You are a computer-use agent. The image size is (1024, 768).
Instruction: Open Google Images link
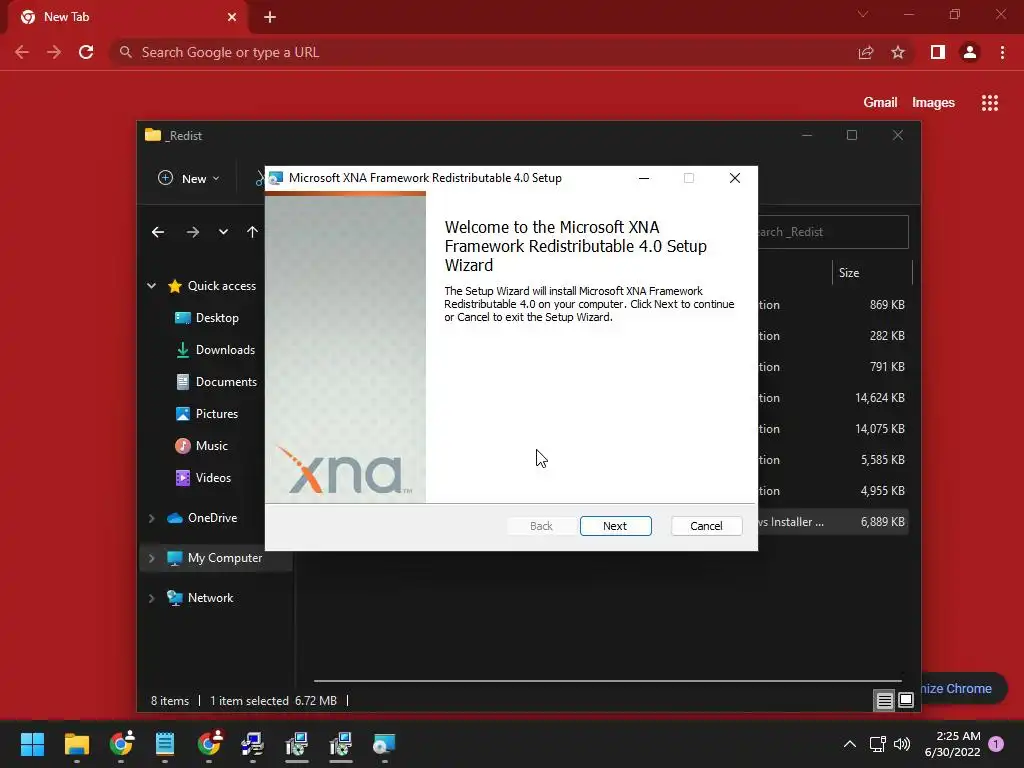933,103
